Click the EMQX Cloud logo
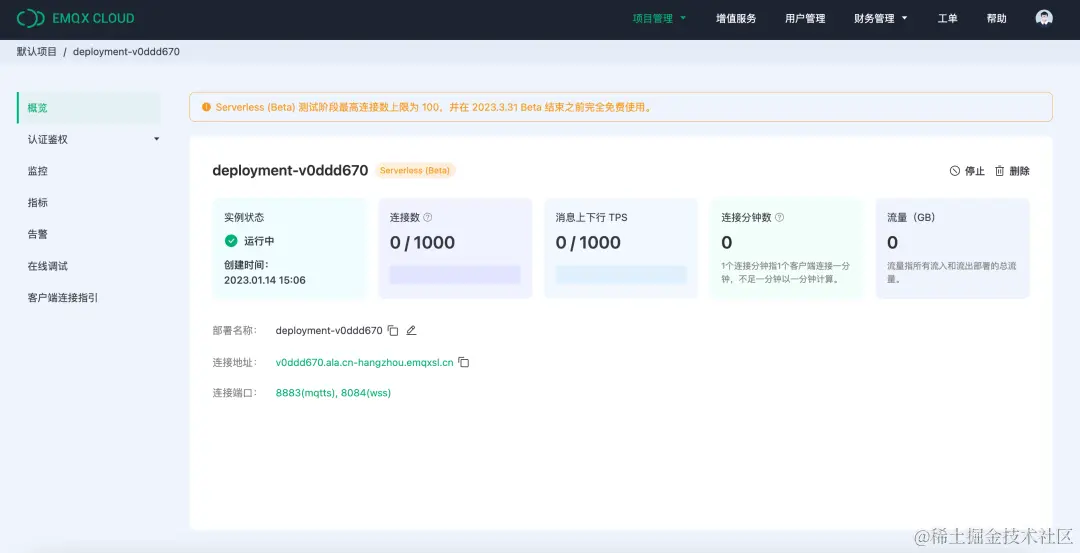 (x=76, y=19)
